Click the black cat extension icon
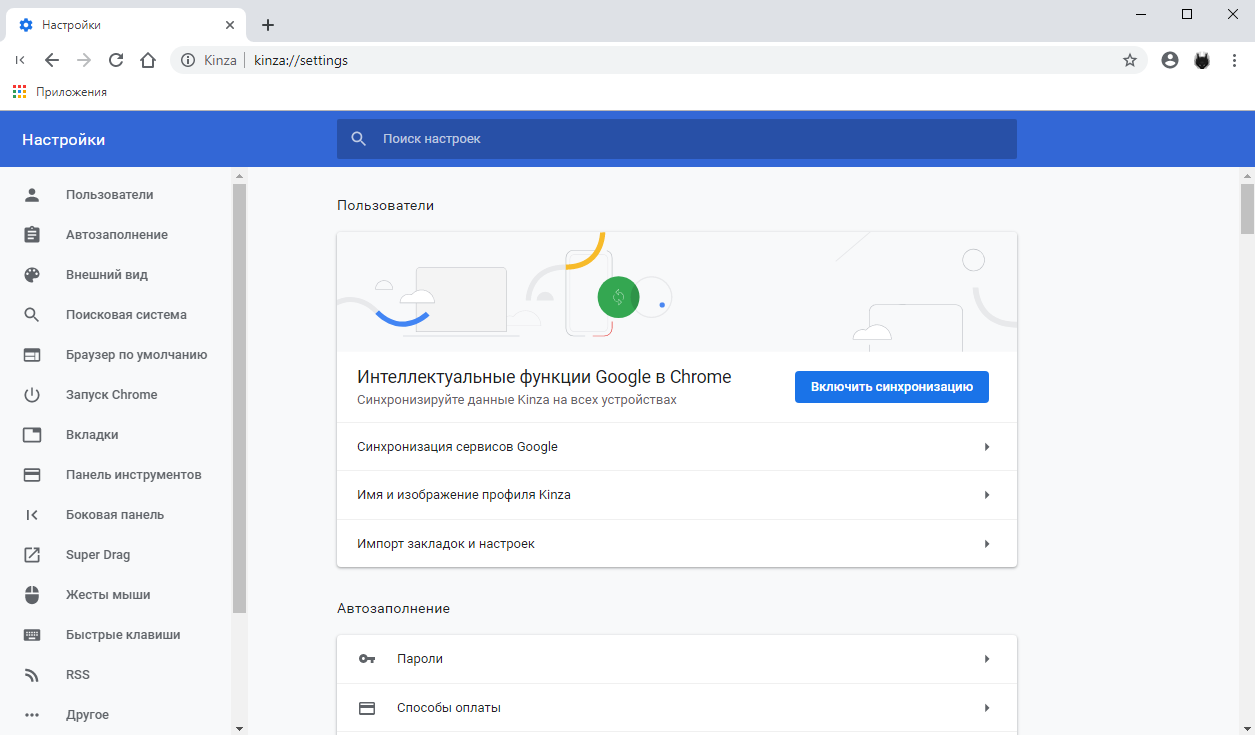The width and height of the screenshot is (1255, 735). coord(1202,60)
